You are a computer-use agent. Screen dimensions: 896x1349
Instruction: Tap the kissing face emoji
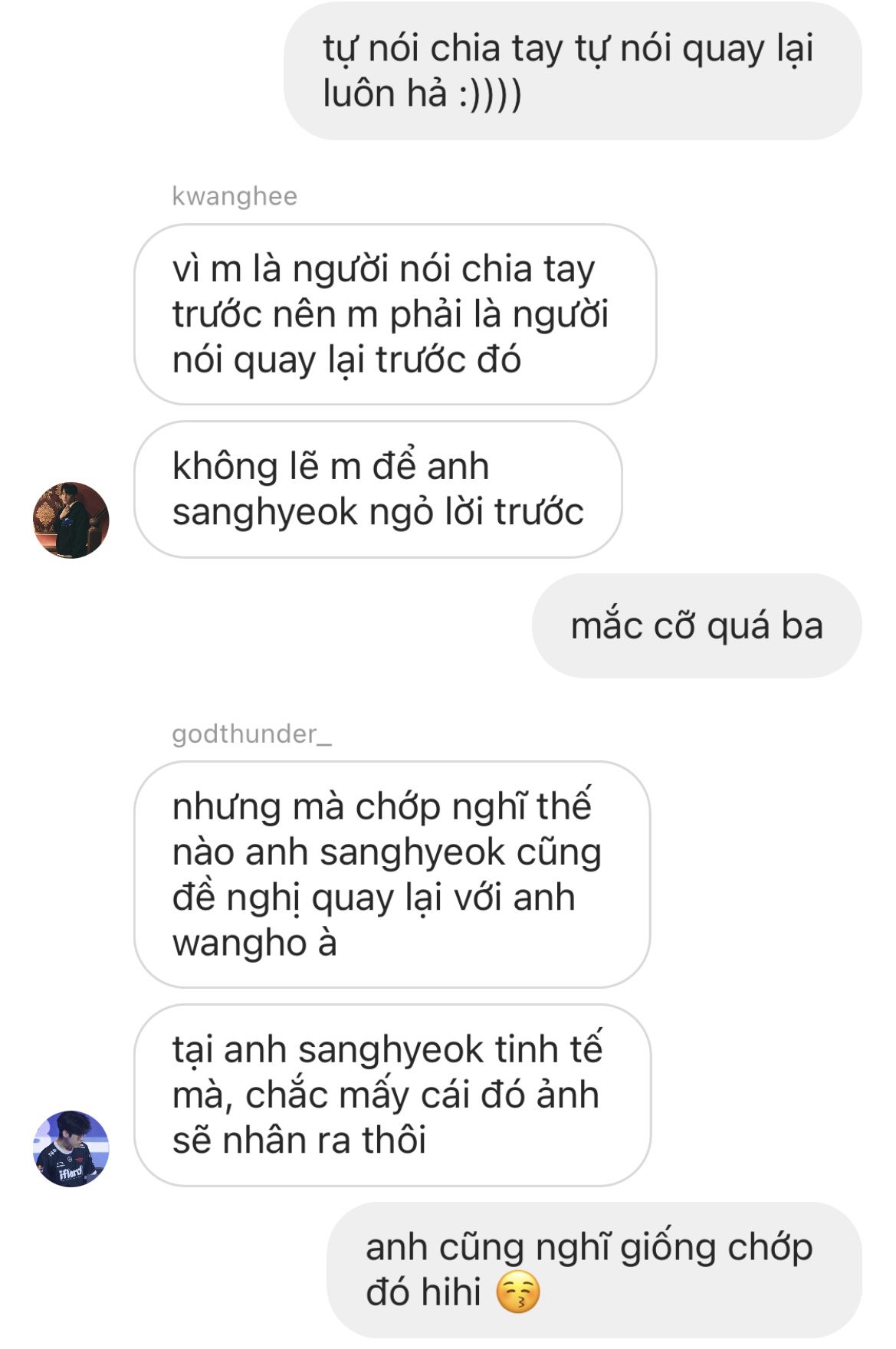(518, 1292)
